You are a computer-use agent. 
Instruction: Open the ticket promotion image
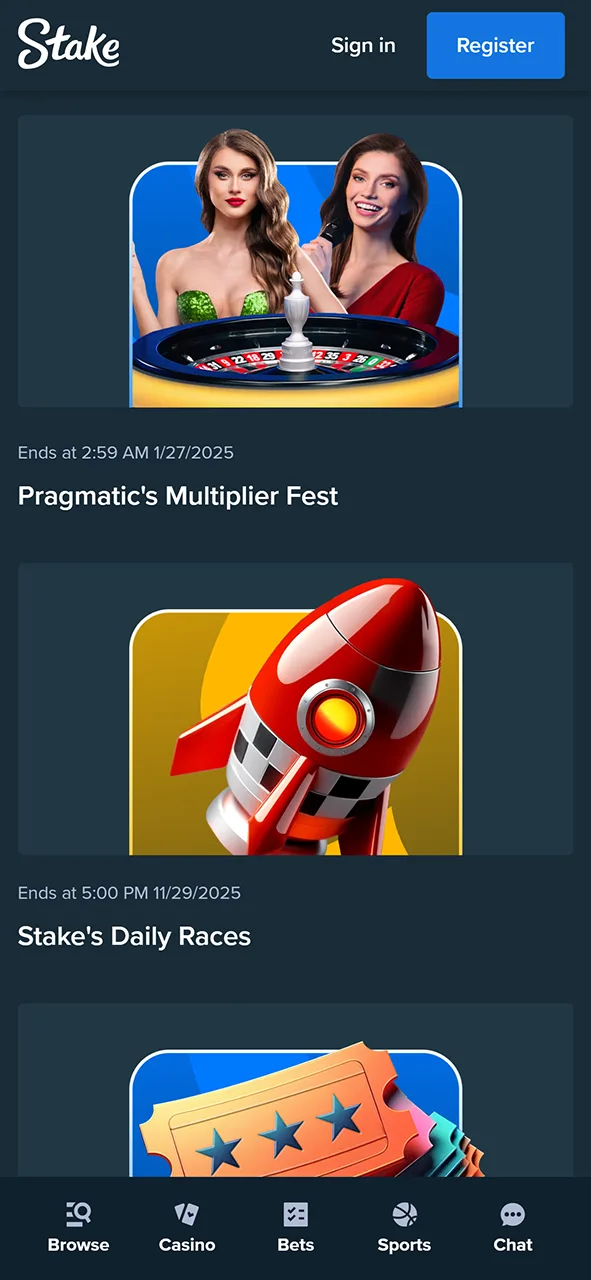(296, 1090)
